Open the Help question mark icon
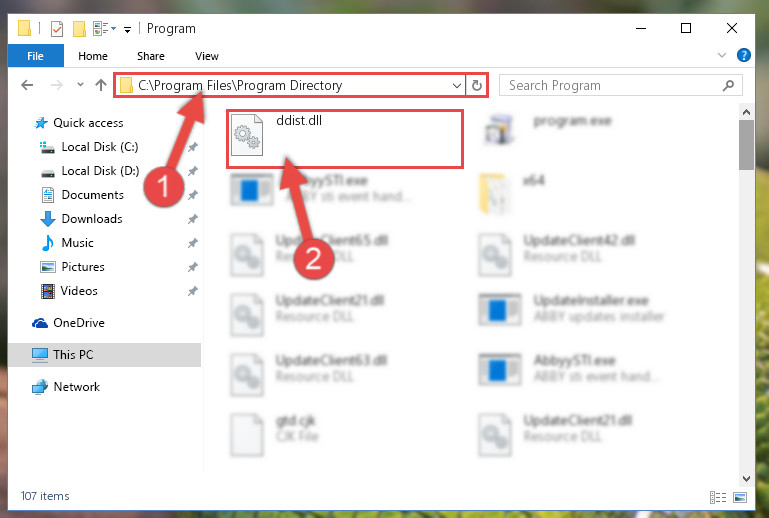Image resolution: width=769 pixels, height=518 pixels. [743, 55]
